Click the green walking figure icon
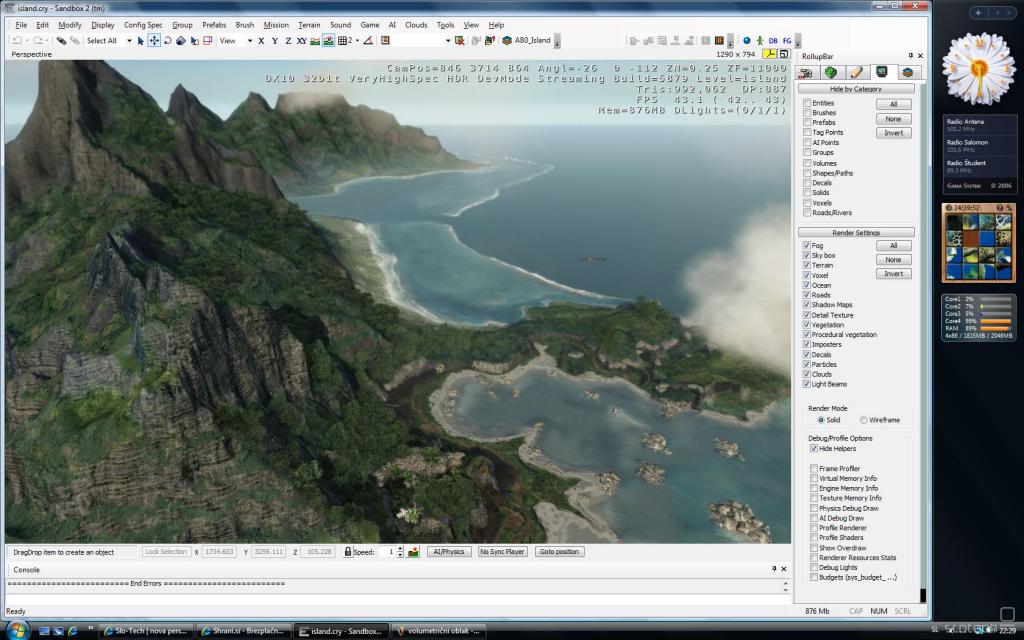The height and width of the screenshot is (640, 1024). click(x=760, y=40)
